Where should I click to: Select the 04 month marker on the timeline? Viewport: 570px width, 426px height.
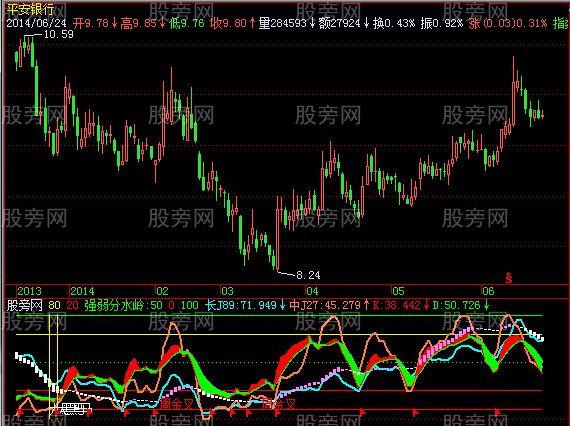coord(312,291)
